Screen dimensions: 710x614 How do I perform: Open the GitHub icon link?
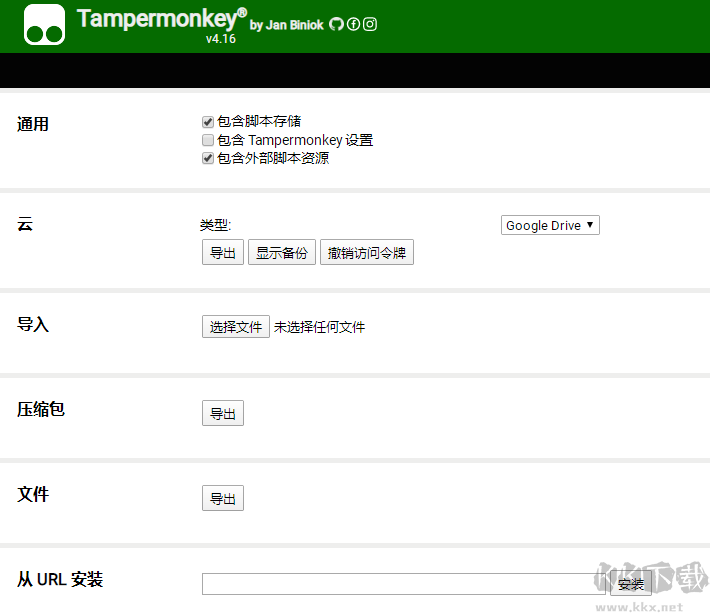point(336,24)
